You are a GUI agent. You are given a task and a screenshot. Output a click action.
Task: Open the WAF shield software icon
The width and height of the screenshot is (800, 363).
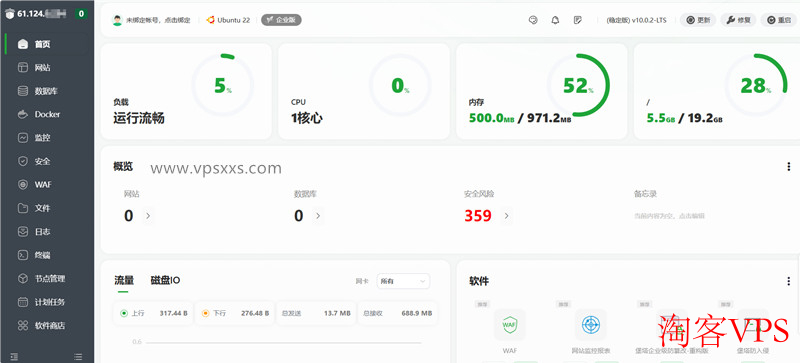coord(509,325)
